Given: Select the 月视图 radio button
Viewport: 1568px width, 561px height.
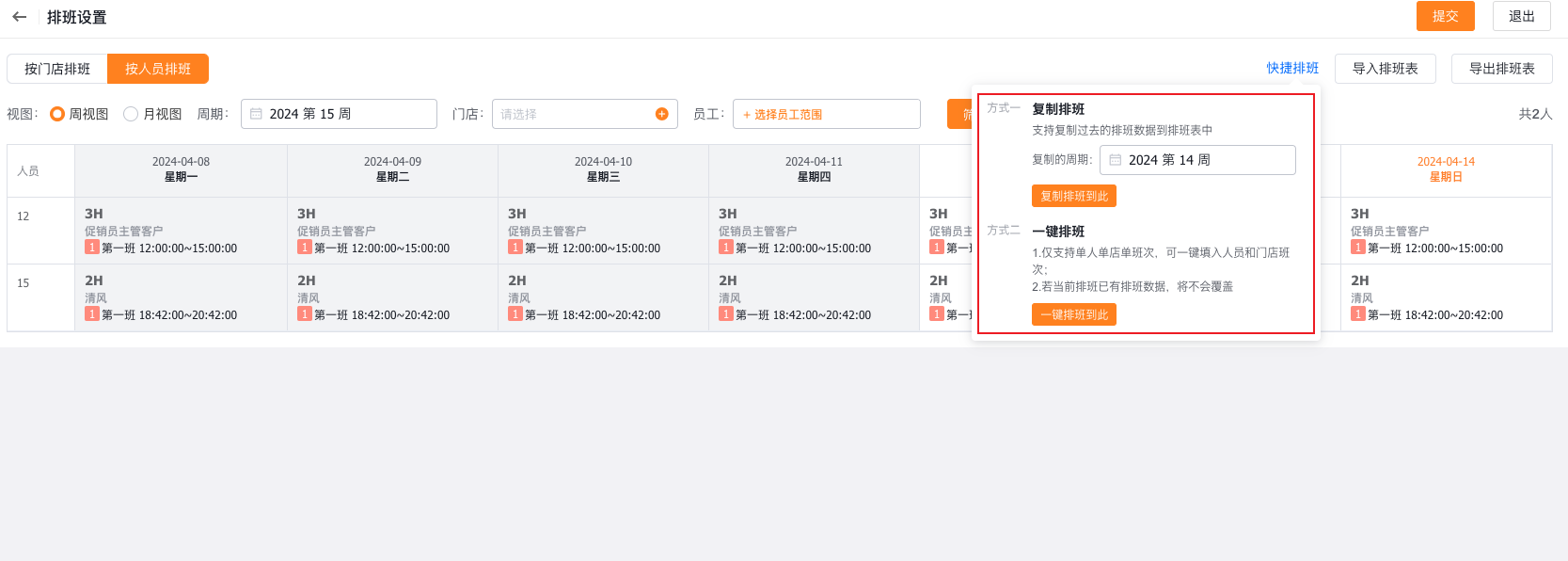Looking at the screenshot, I should pyautogui.click(x=131, y=114).
